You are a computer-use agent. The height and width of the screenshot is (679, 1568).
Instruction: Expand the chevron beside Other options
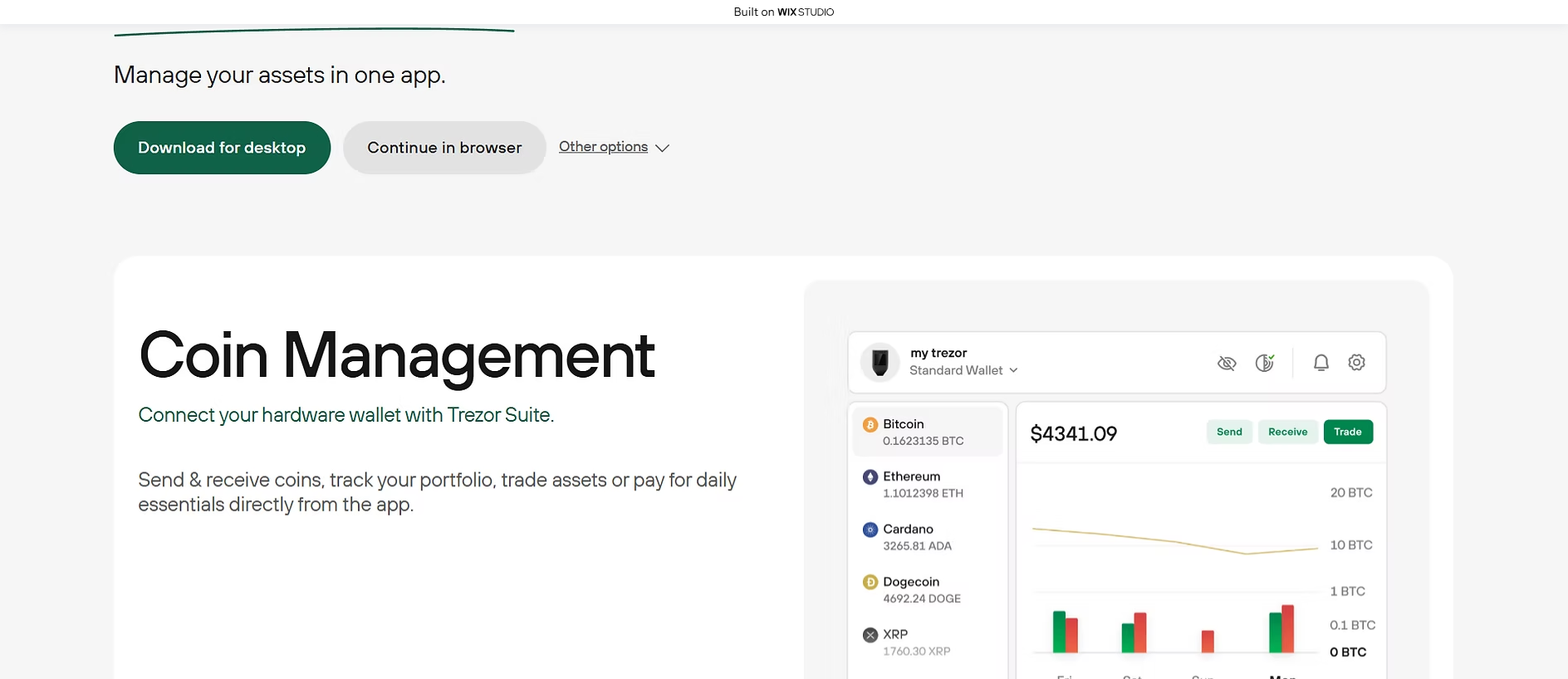662,148
